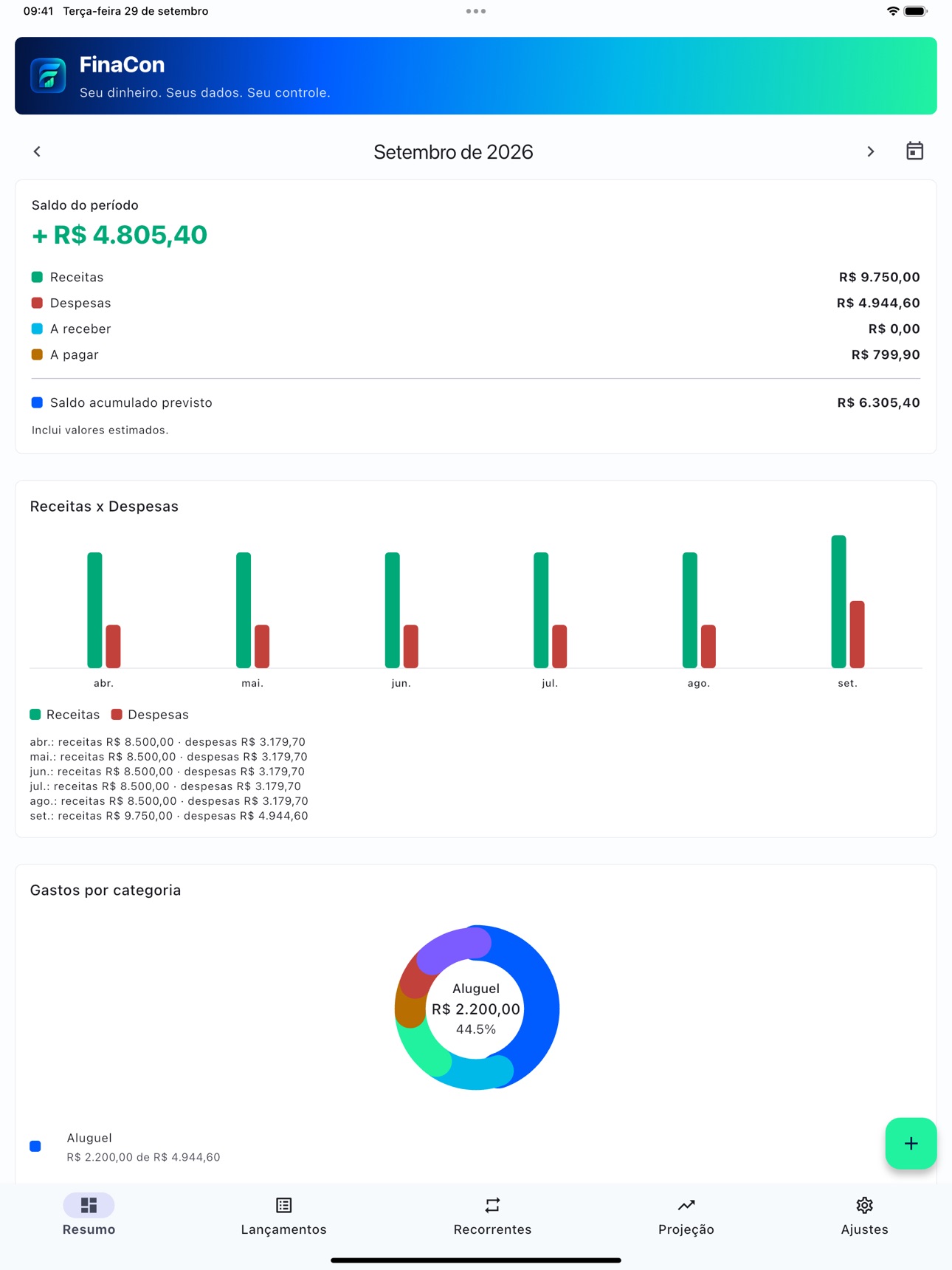Tap the green Receitas bar for abr.
Viewport: 952px width, 1270px height.
(x=94, y=610)
